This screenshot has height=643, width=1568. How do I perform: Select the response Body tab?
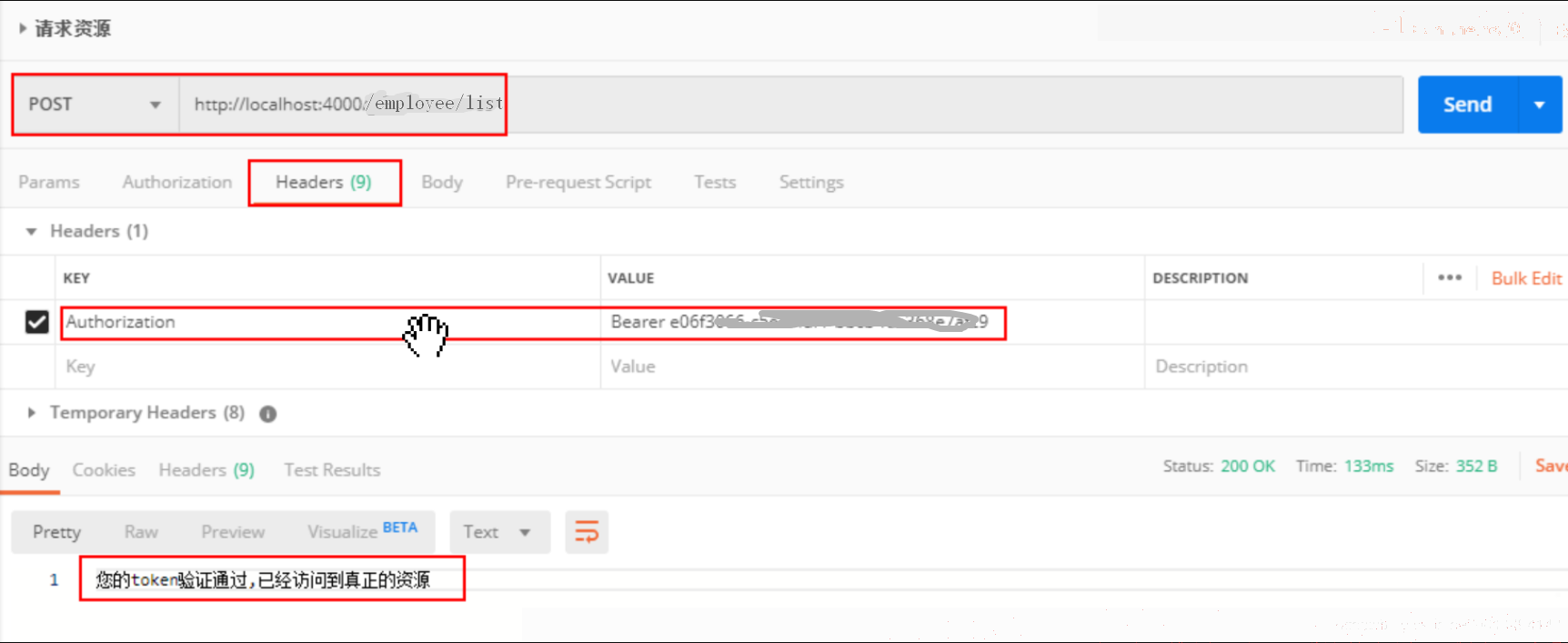tap(29, 470)
